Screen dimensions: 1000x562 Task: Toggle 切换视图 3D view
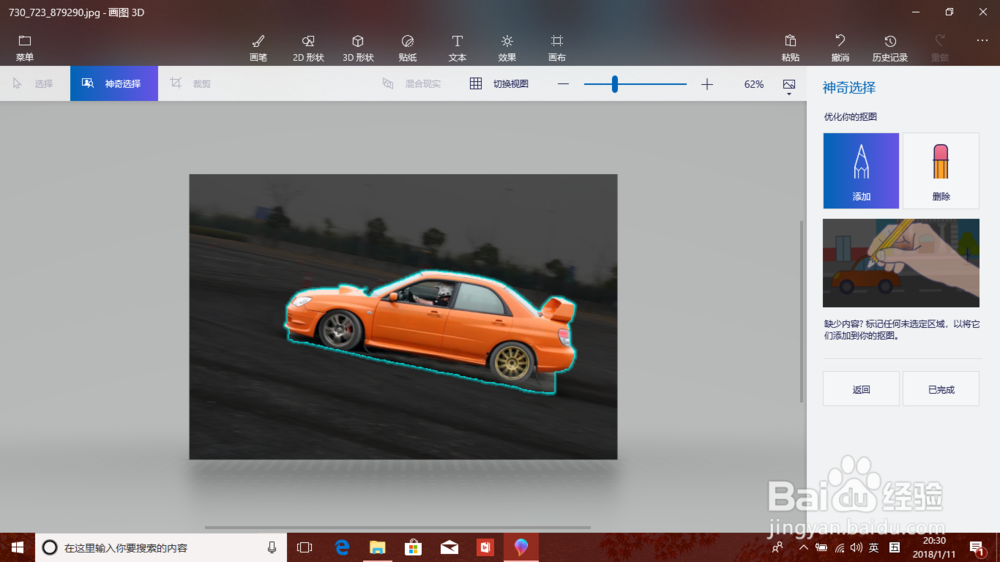[x=499, y=84]
